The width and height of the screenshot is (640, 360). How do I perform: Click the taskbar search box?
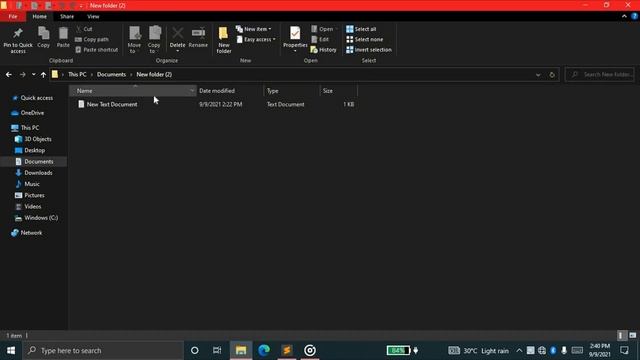[103, 351]
